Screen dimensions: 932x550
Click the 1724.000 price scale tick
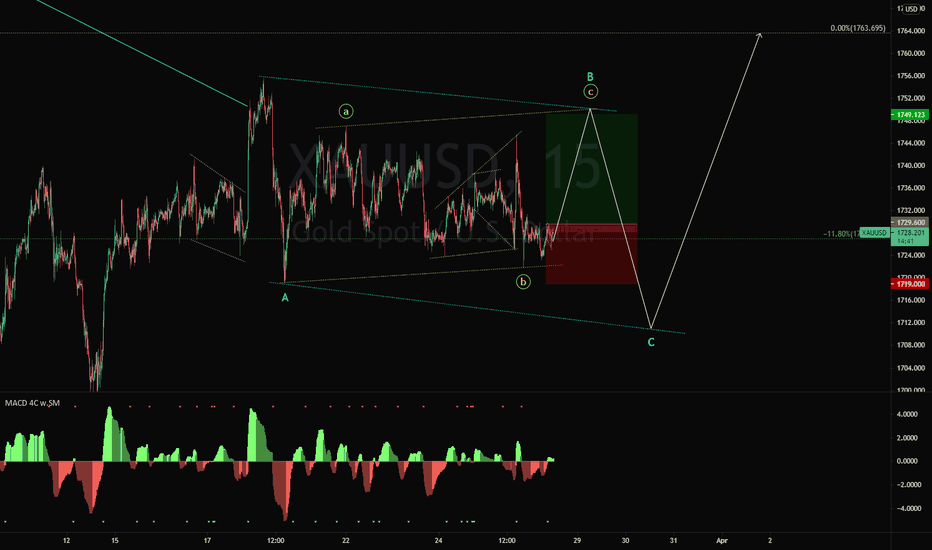911,256
